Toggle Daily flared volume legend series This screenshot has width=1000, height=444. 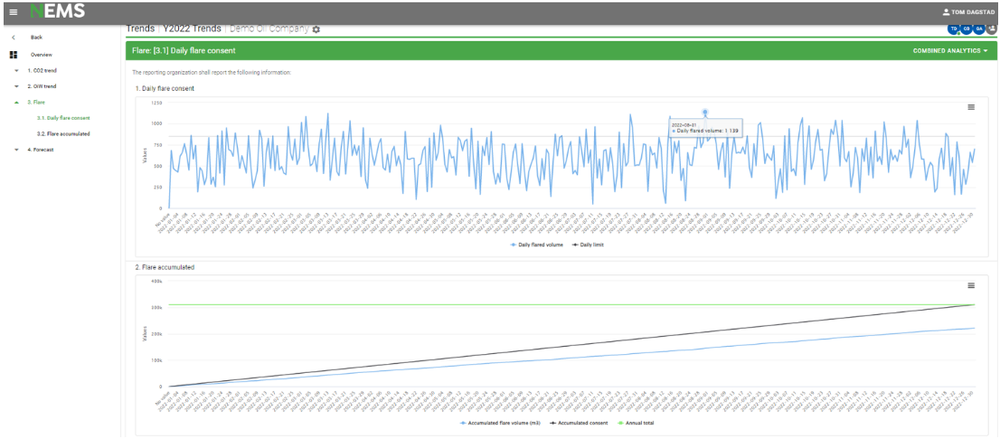click(x=536, y=245)
